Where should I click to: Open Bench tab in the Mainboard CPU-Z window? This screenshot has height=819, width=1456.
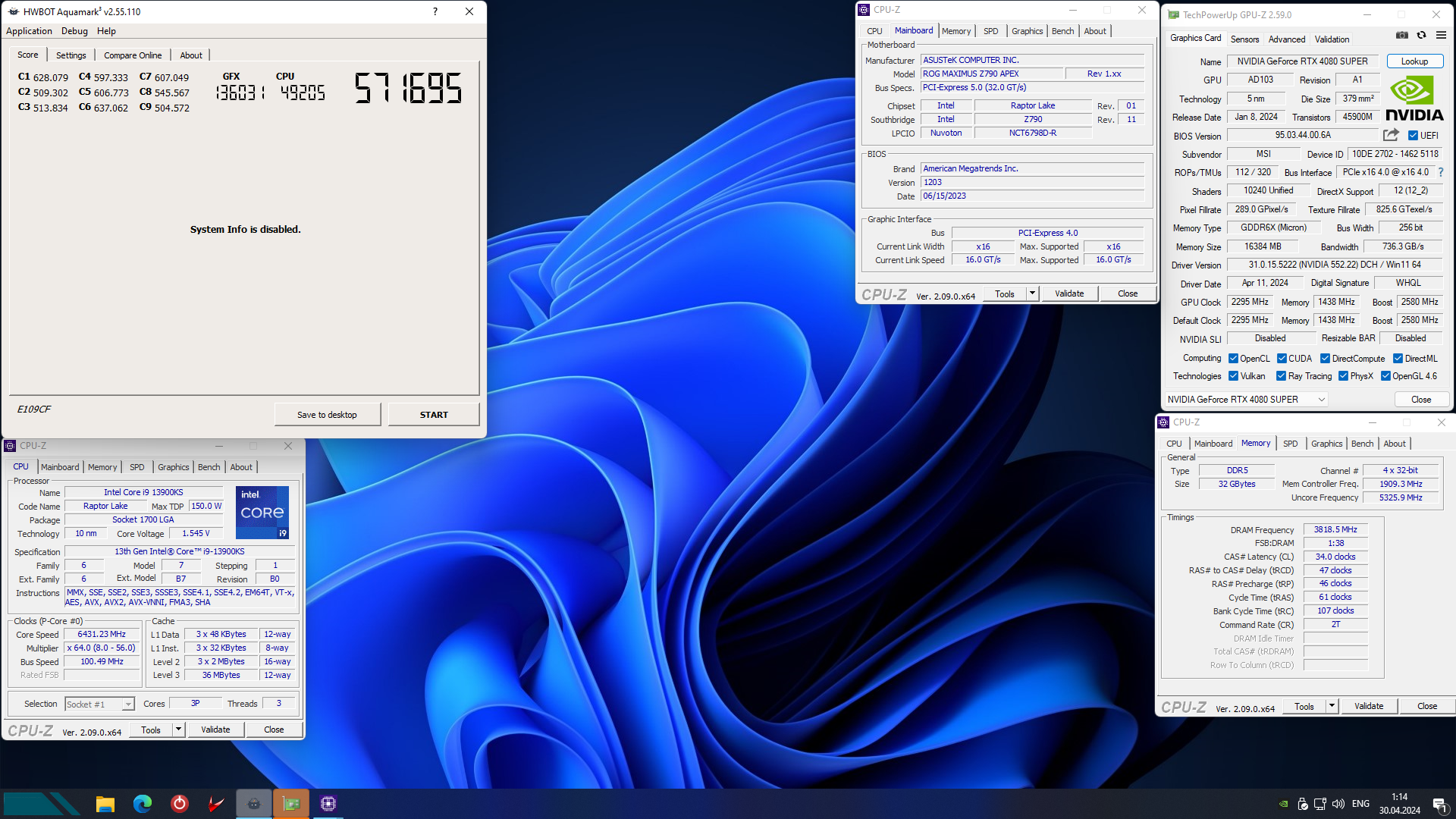pos(1062,31)
